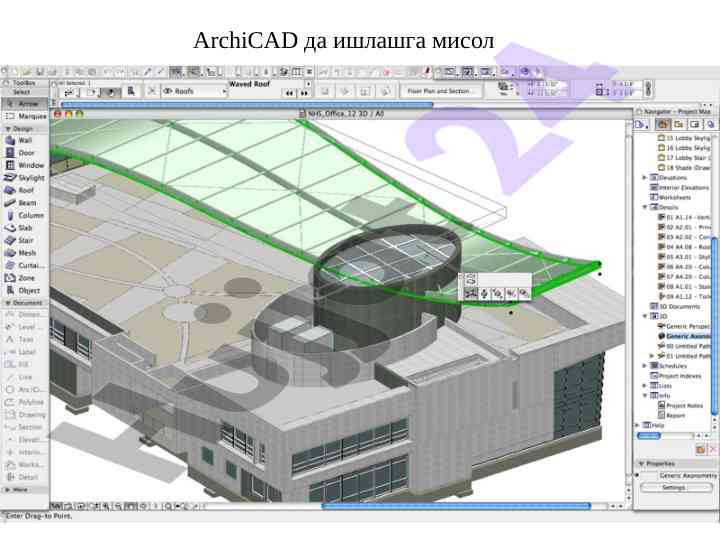Select Generic Axonometry in Navigator tree

(x=684, y=336)
